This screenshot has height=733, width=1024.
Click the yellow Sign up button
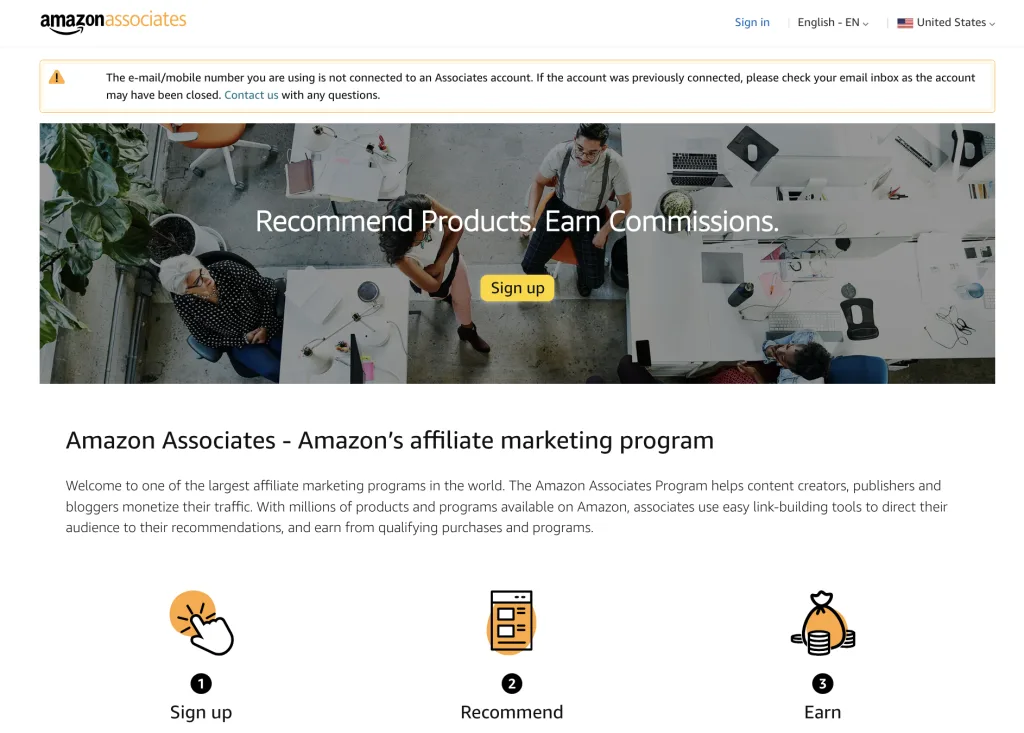517,288
